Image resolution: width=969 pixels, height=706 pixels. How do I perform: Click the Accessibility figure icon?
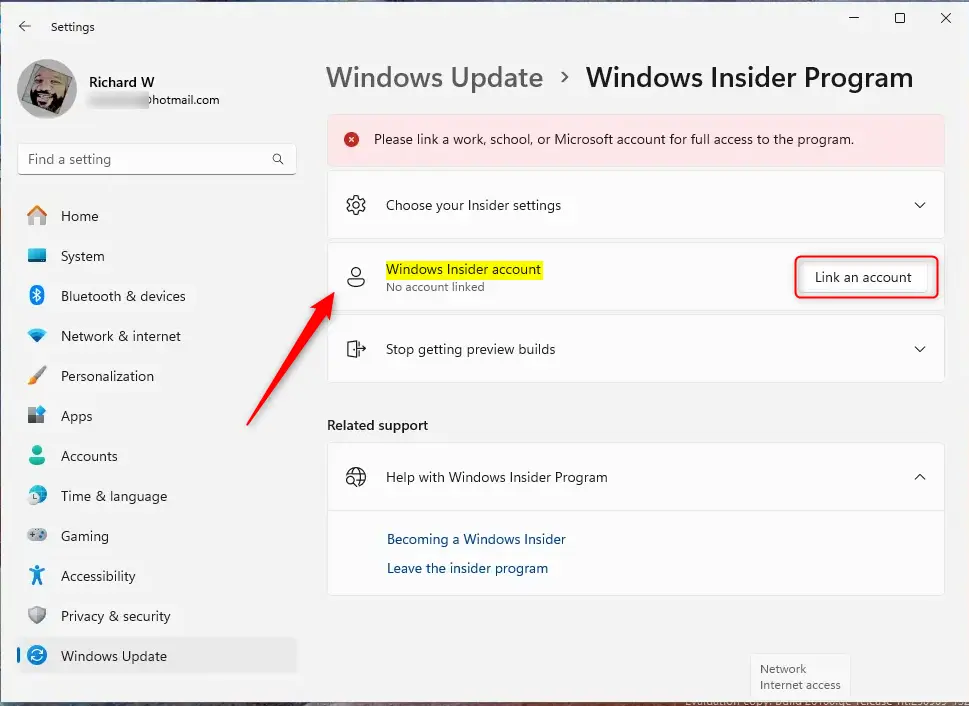[x=37, y=575]
